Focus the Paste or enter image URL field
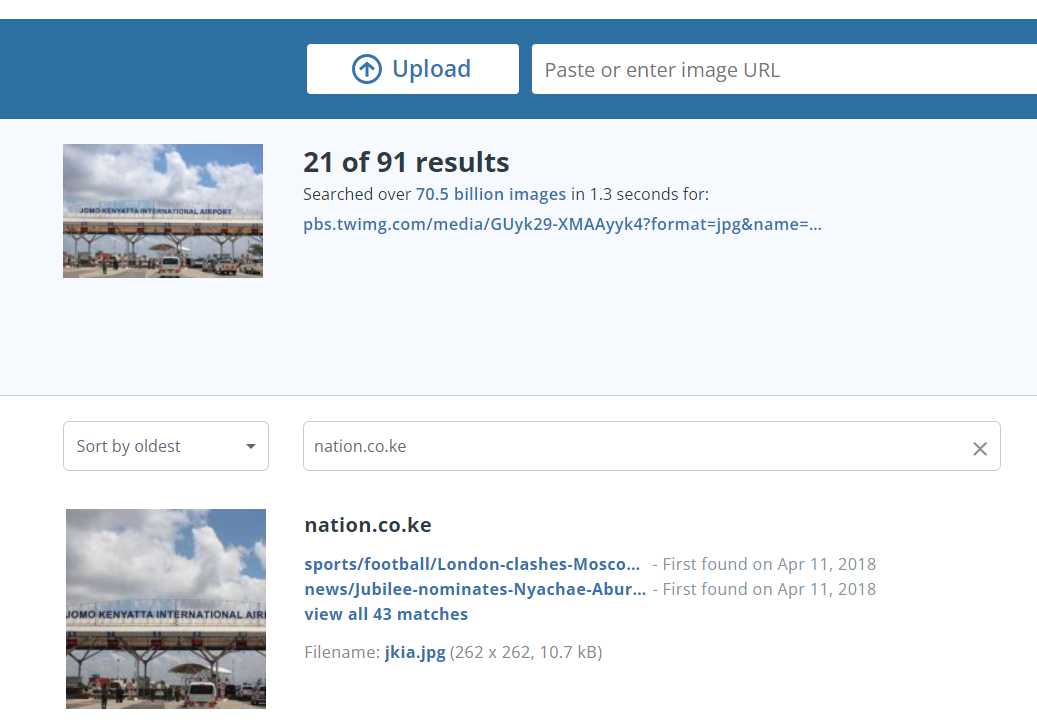Screen dimensions: 1037x727 780,70
